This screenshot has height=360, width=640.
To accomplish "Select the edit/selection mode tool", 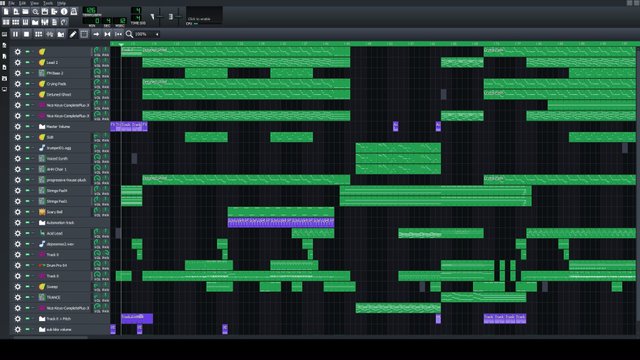I will 84,34.
